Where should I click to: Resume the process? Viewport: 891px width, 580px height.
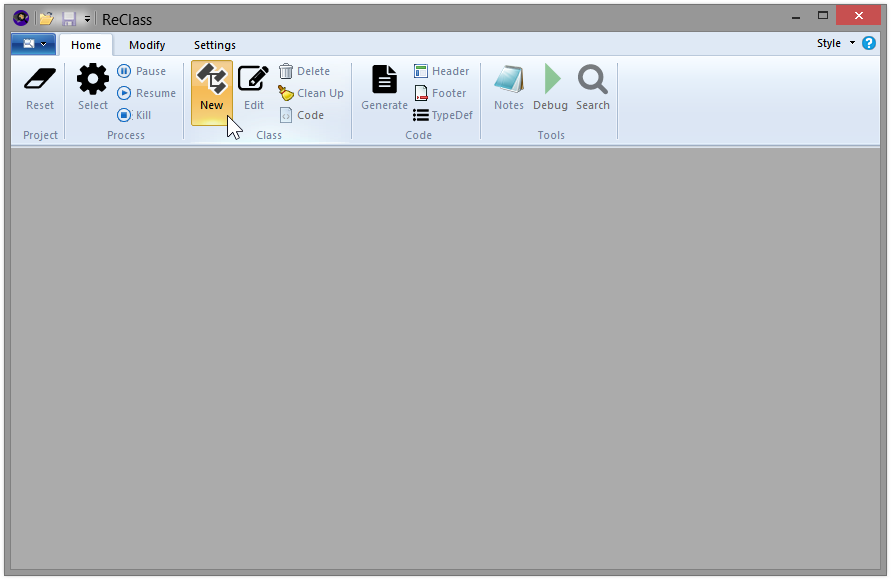coord(146,93)
